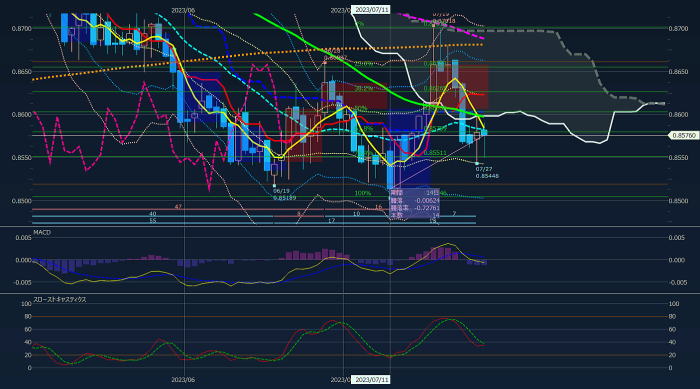The width and height of the screenshot is (700, 389).
Task: Click the 0.8700 value on the left price scale
Action: tap(21, 29)
